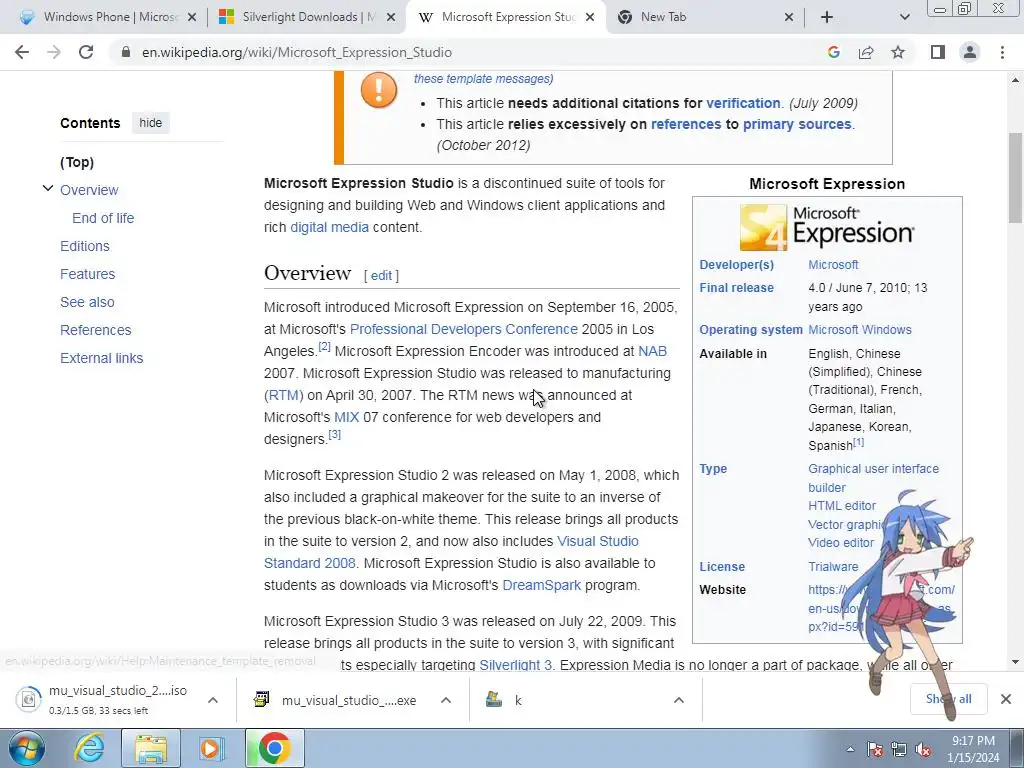Edit the Overview section
The width and height of the screenshot is (1024, 768).
tap(381, 276)
